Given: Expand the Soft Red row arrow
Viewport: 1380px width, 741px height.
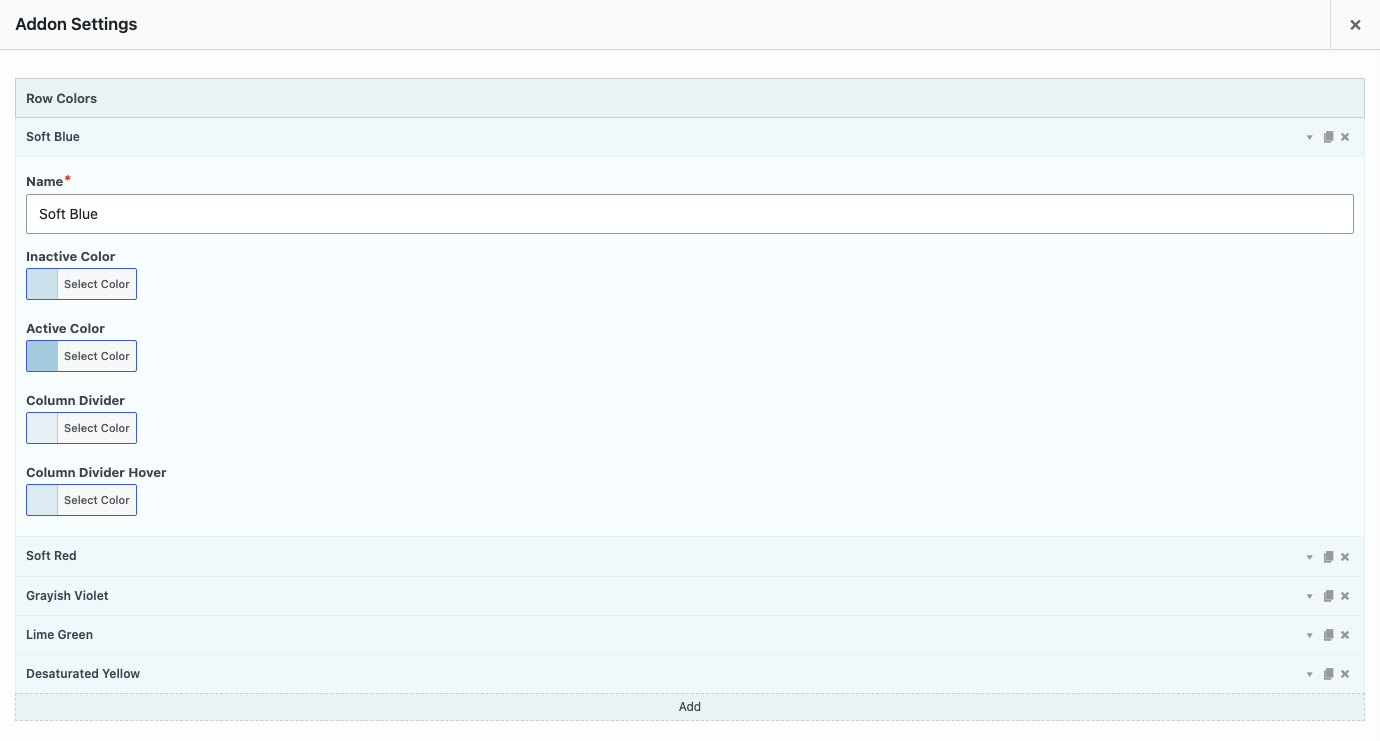Looking at the screenshot, I should [1309, 557].
